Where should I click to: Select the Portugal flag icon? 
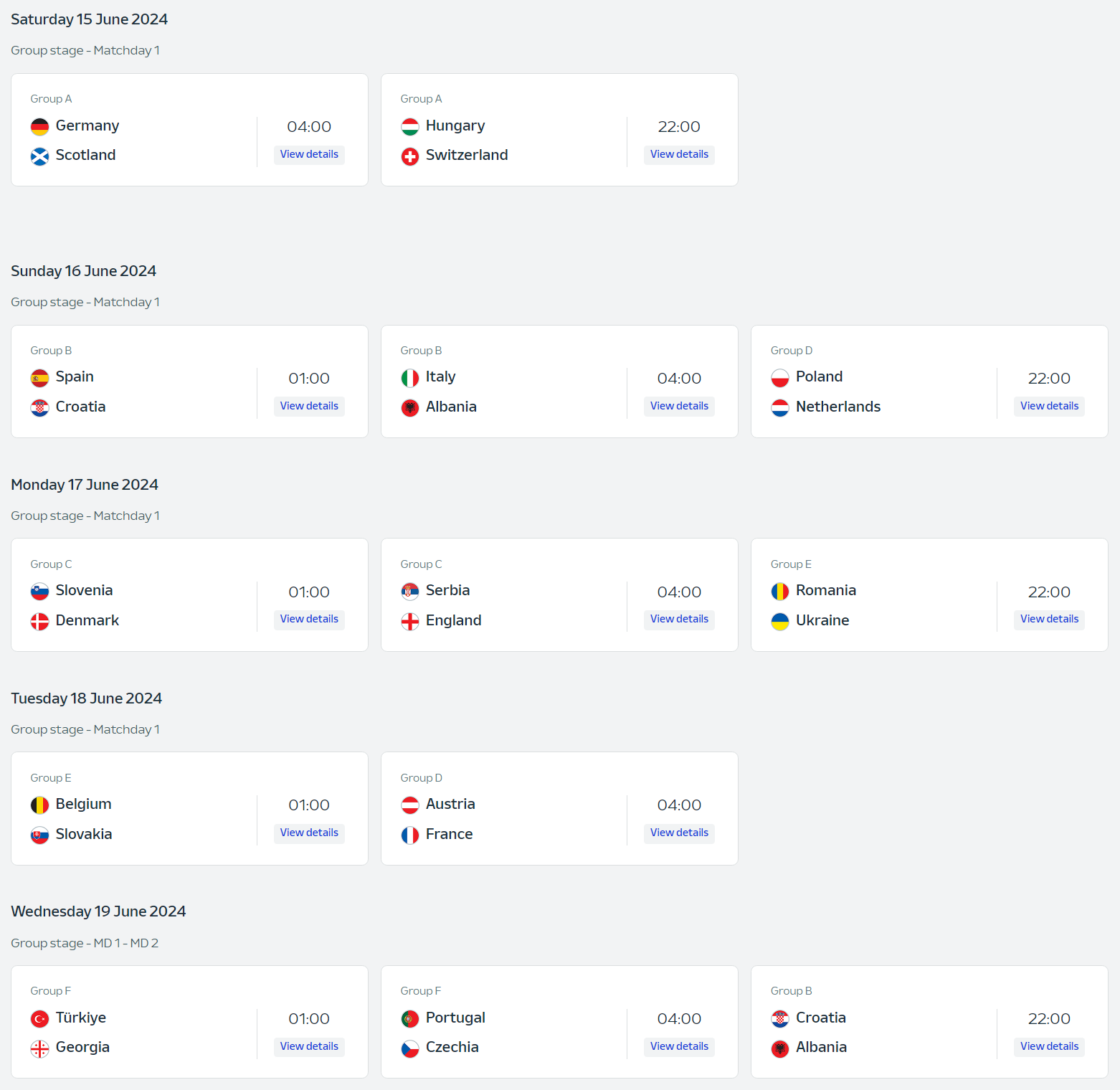[410, 1019]
